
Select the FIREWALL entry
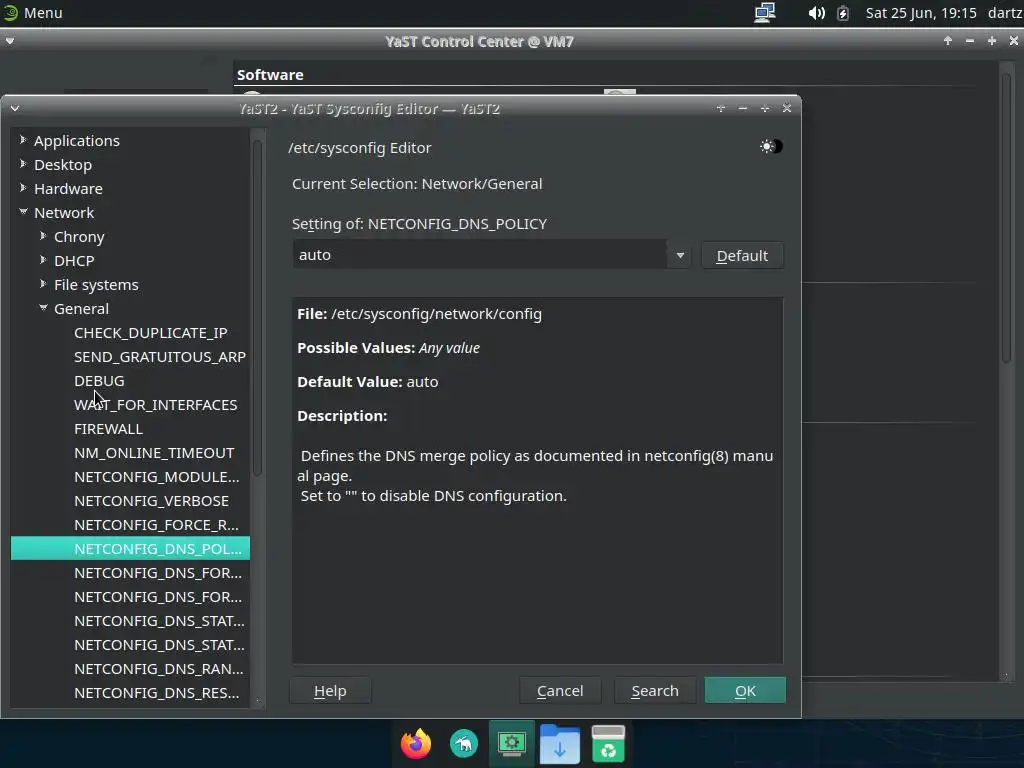108,429
